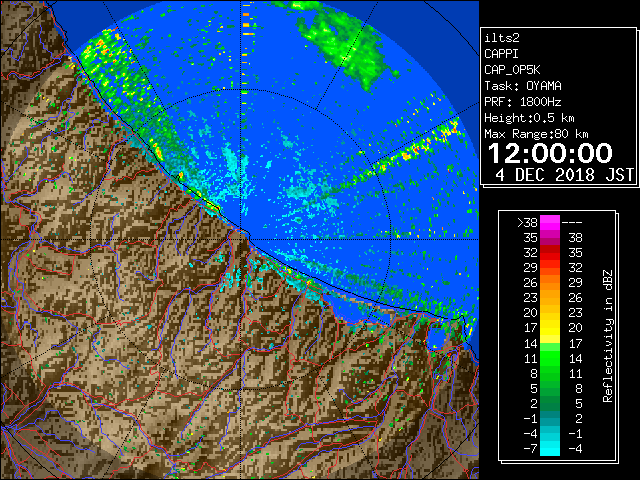Click the "ilts2" label in info box
Image resolution: width=640 pixels, height=480 pixels.
(502, 38)
